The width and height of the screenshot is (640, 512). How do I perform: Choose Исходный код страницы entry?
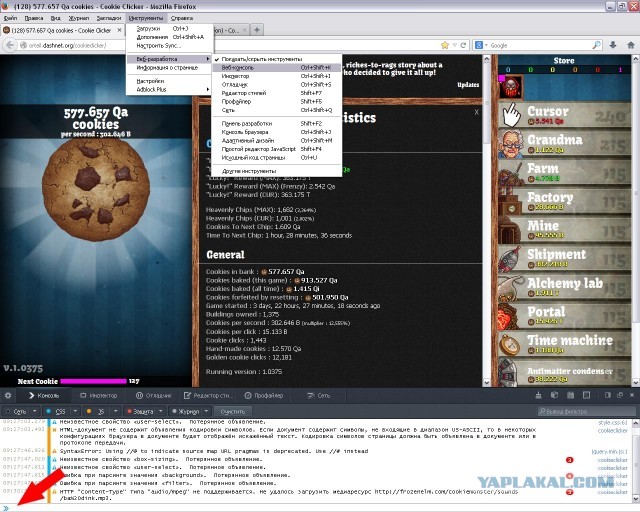[x=277, y=157]
